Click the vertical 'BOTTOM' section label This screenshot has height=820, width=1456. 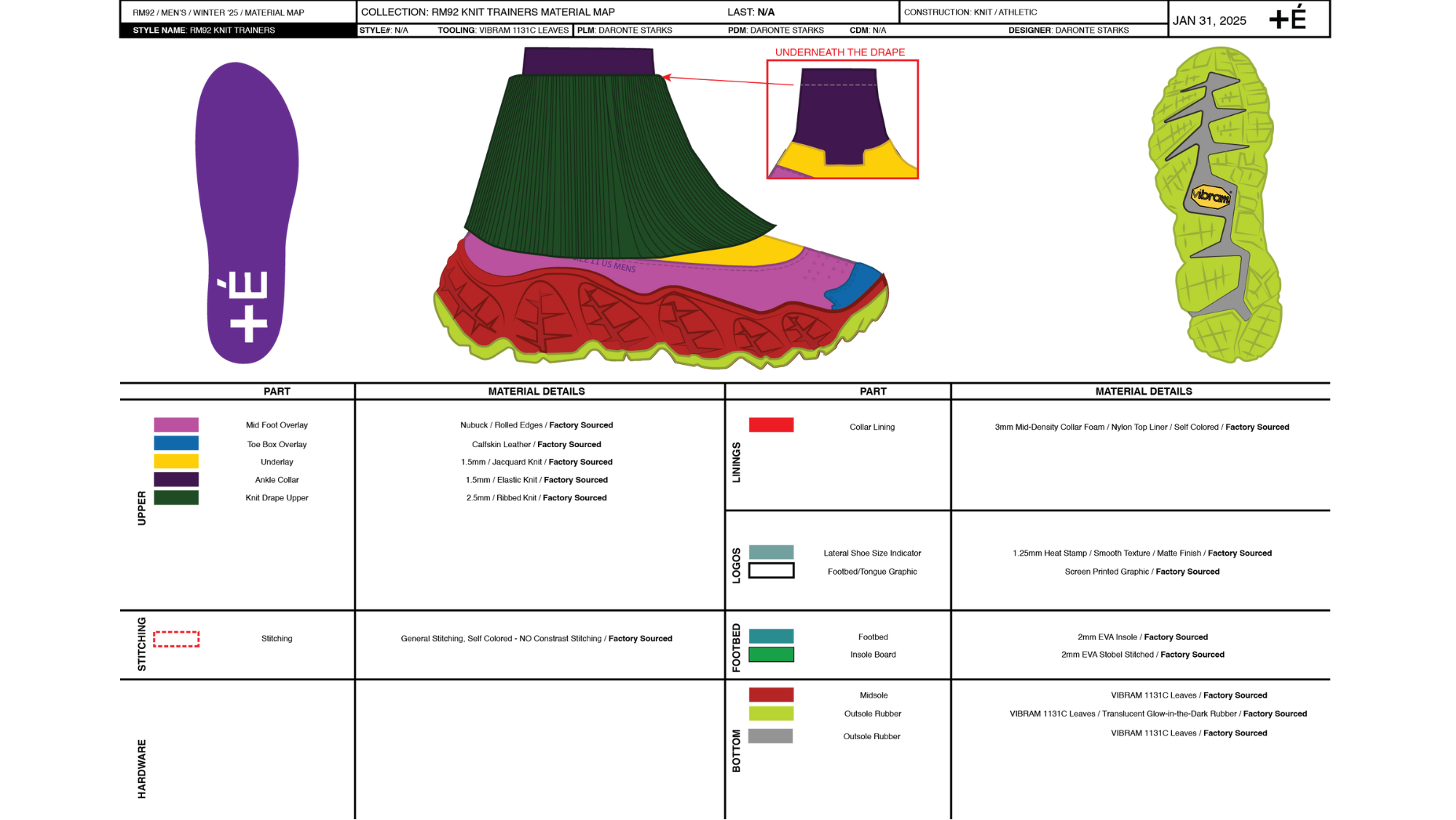(x=737, y=751)
